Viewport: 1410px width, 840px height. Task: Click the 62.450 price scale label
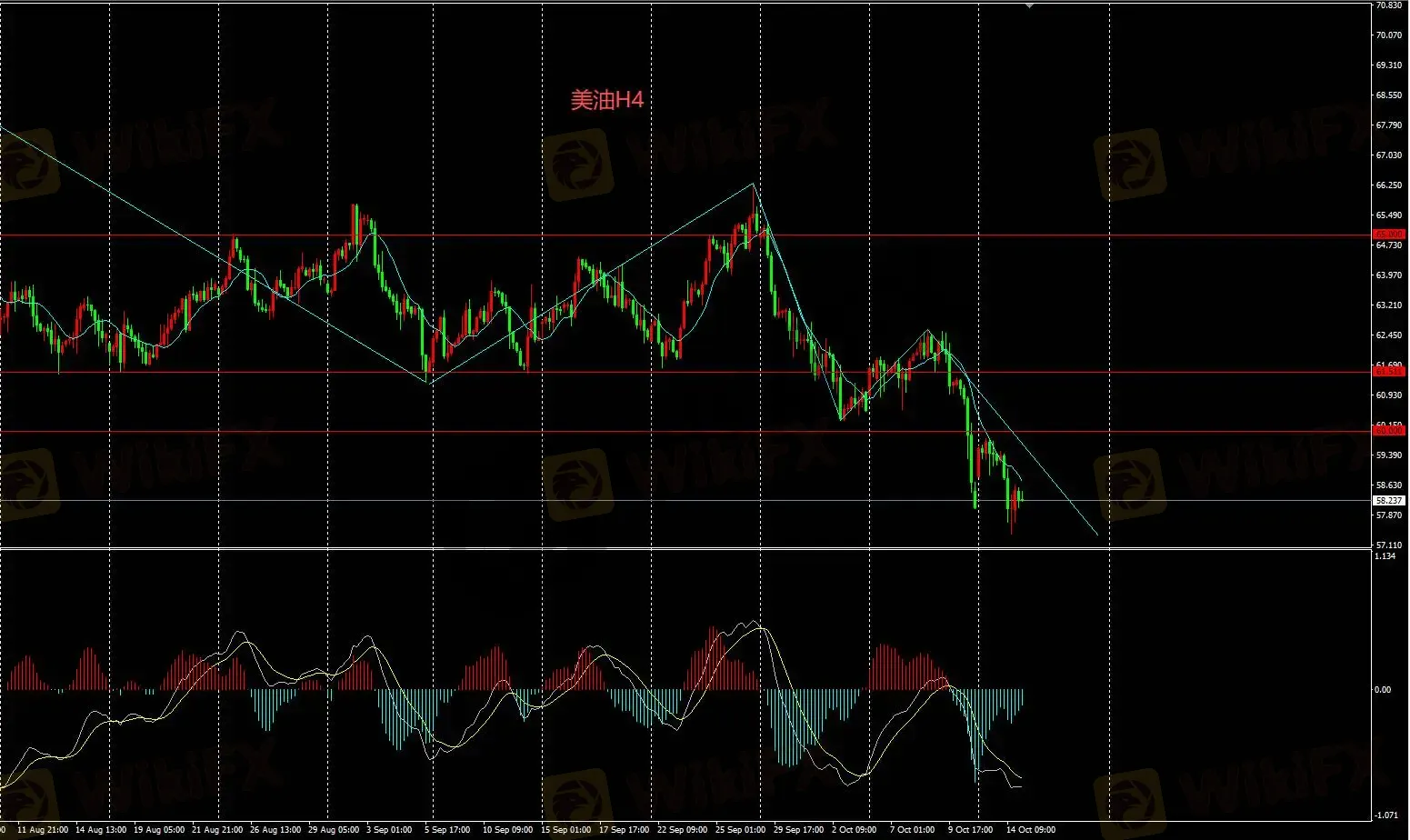[x=1388, y=335]
